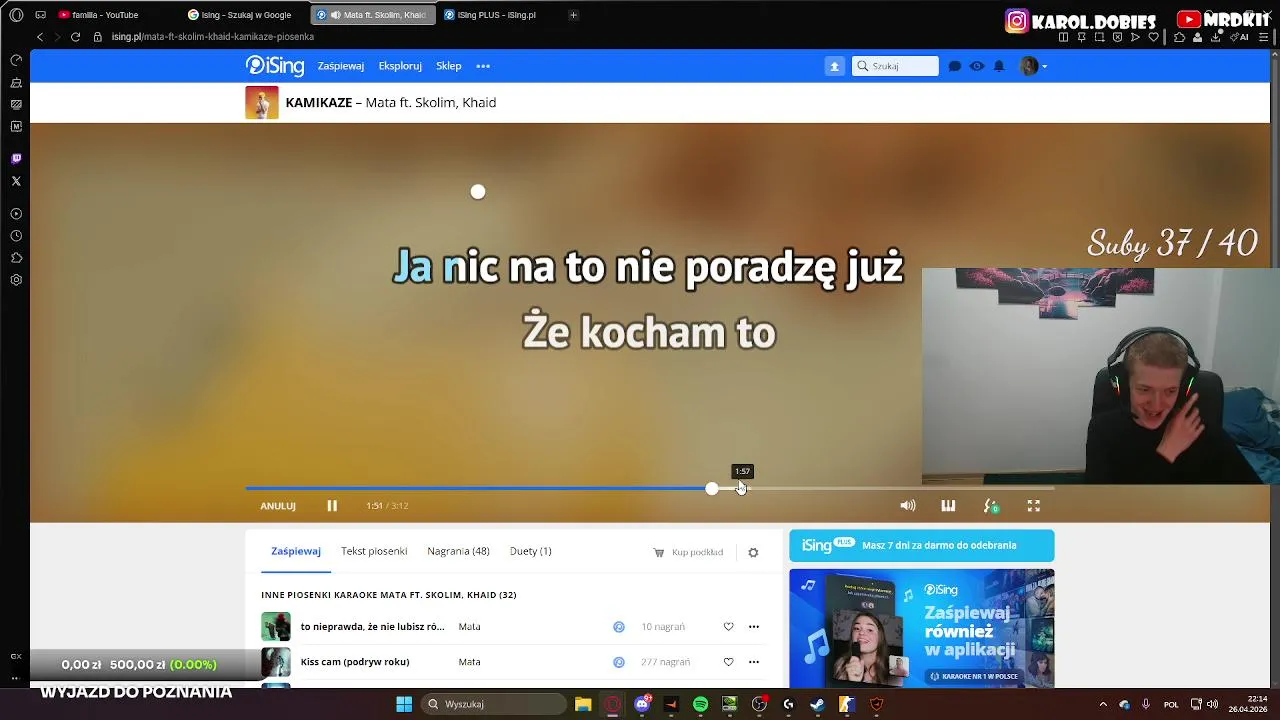Switch to iSing PLUS - iSing.pl tab
The height and width of the screenshot is (720, 1280).
(x=497, y=15)
